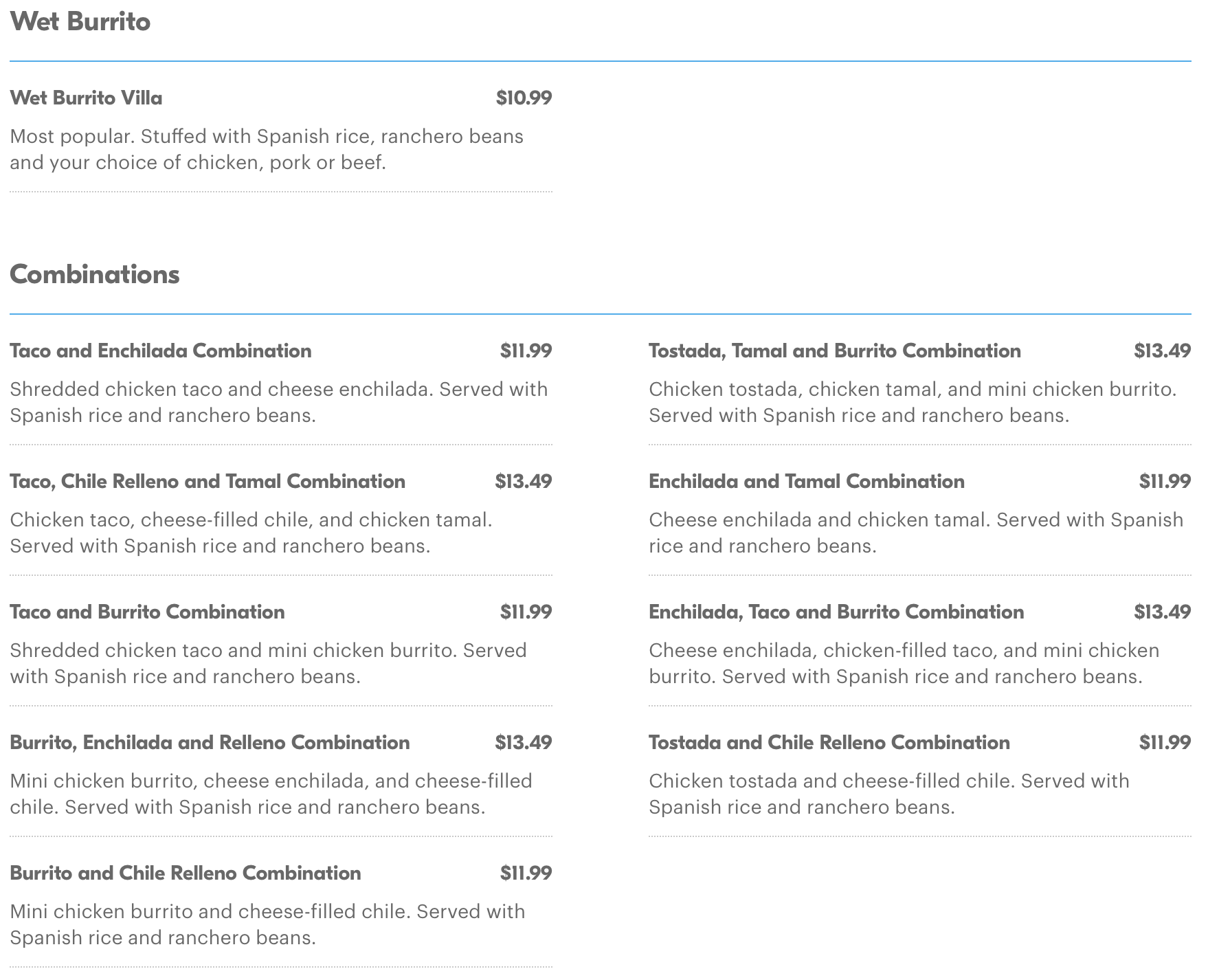Select the Tostada and Chile Relleno Combination

(829, 742)
